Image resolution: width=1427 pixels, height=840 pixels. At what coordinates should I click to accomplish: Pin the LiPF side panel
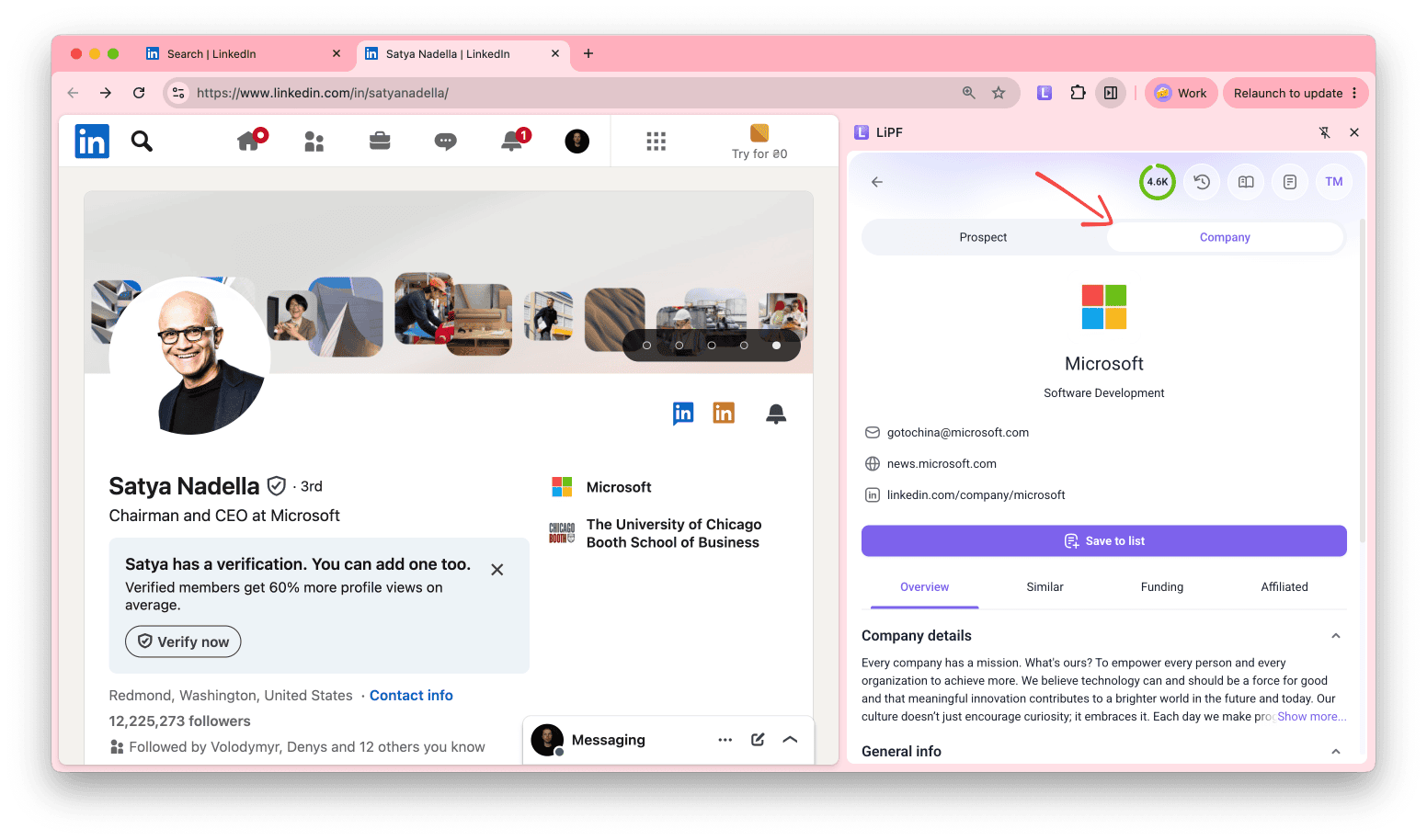point(1325,132)
